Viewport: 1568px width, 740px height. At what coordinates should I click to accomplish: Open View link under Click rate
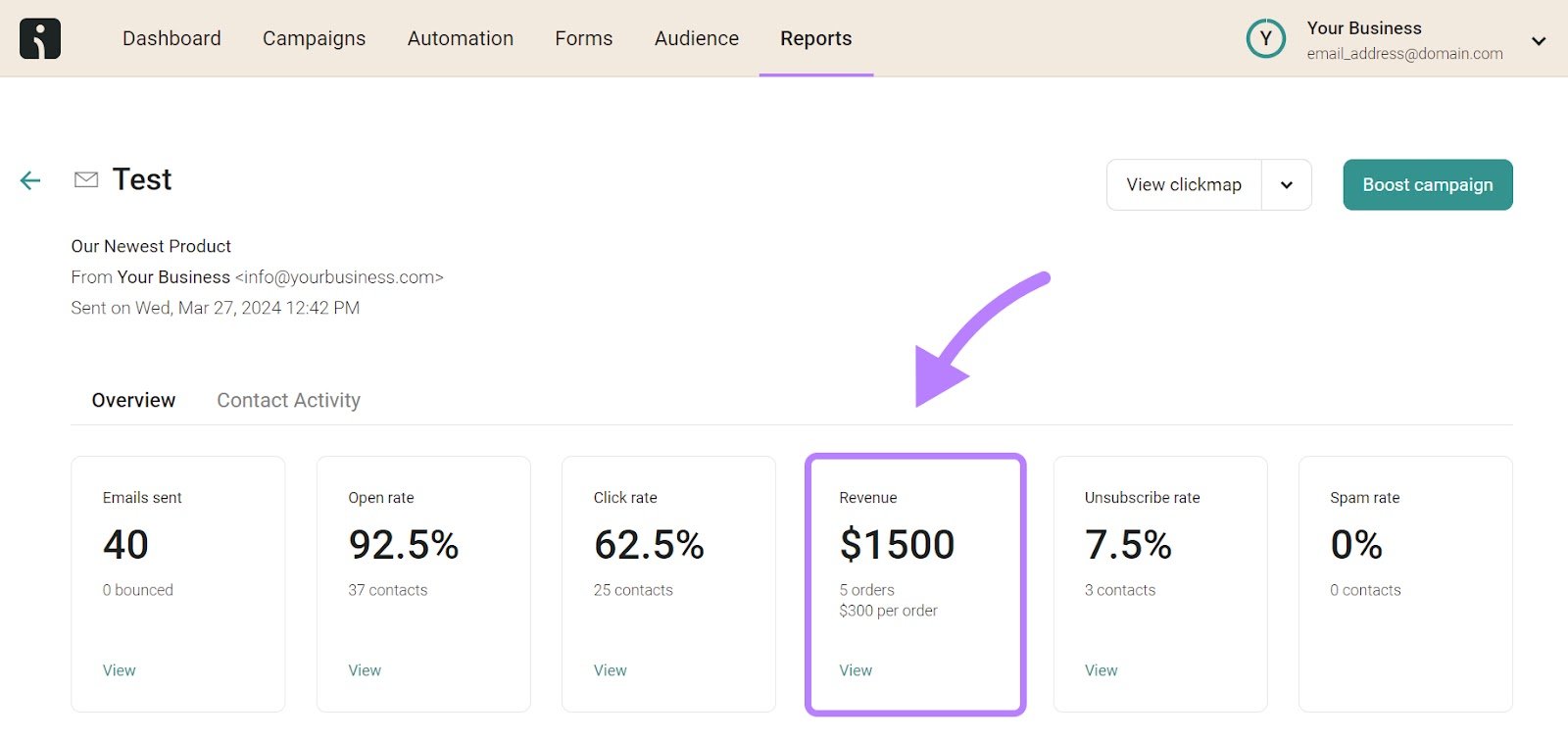click(610, 670)
